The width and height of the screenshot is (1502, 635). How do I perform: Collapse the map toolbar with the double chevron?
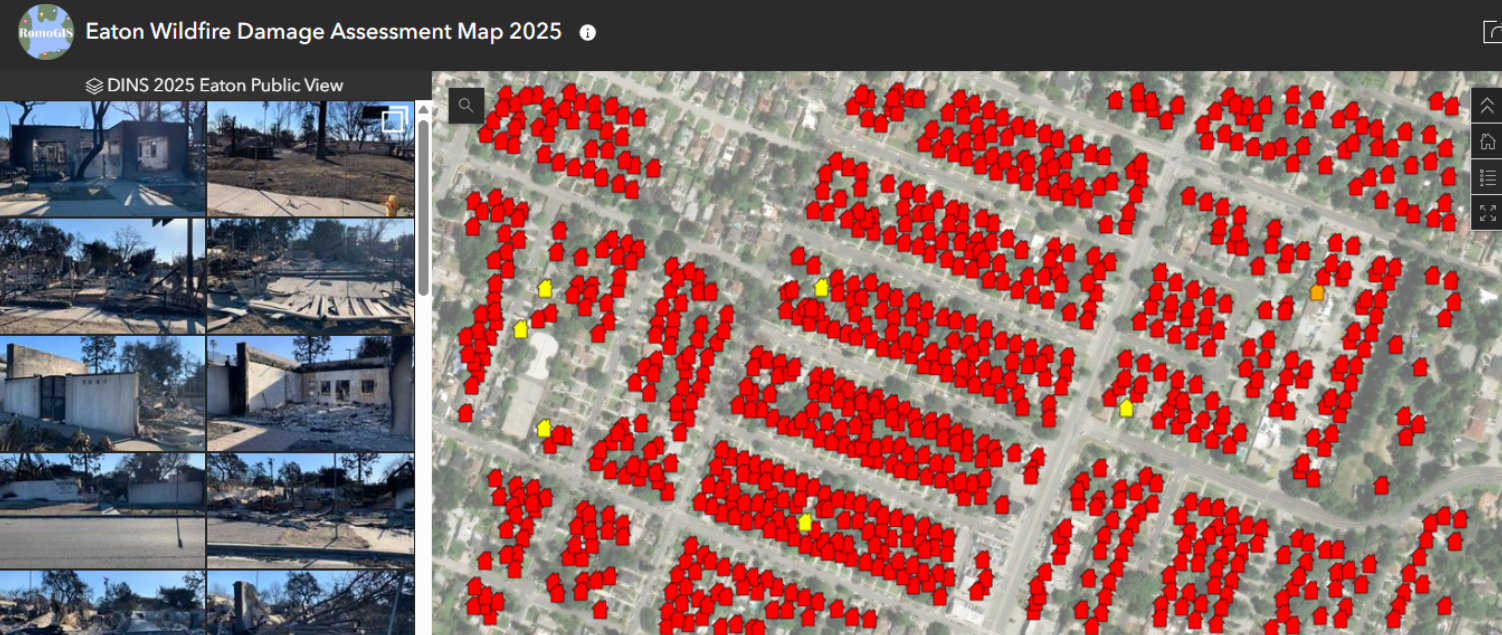point(1487,105)
